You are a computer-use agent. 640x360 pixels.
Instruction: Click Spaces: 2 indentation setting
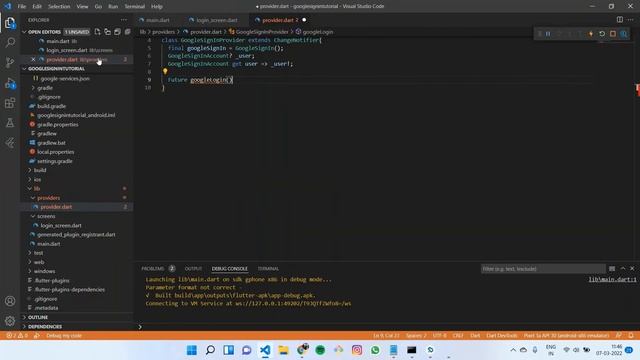(416, 336)
